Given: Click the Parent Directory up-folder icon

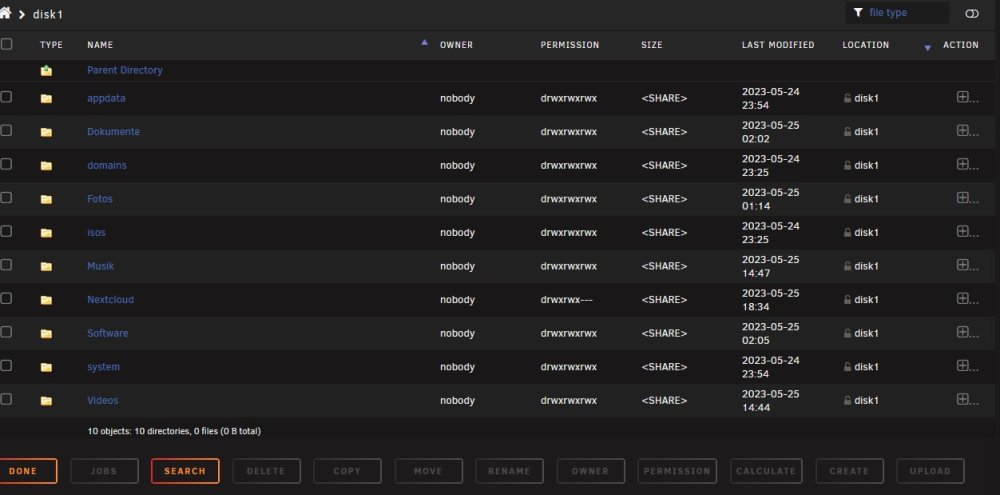Looking at the screenshot, I should 46,71.
